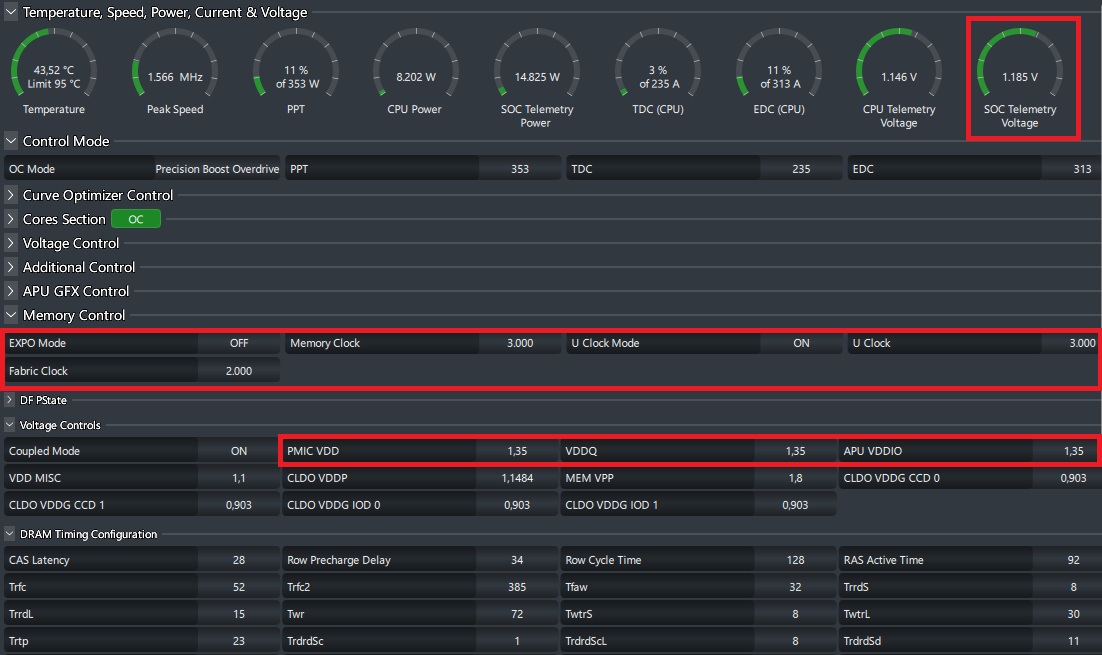Image resolution: width=1102 pixels, height=655 pixels.
Task: Collapse the Temperature, Speed, Power section
Action: [11, 12]
